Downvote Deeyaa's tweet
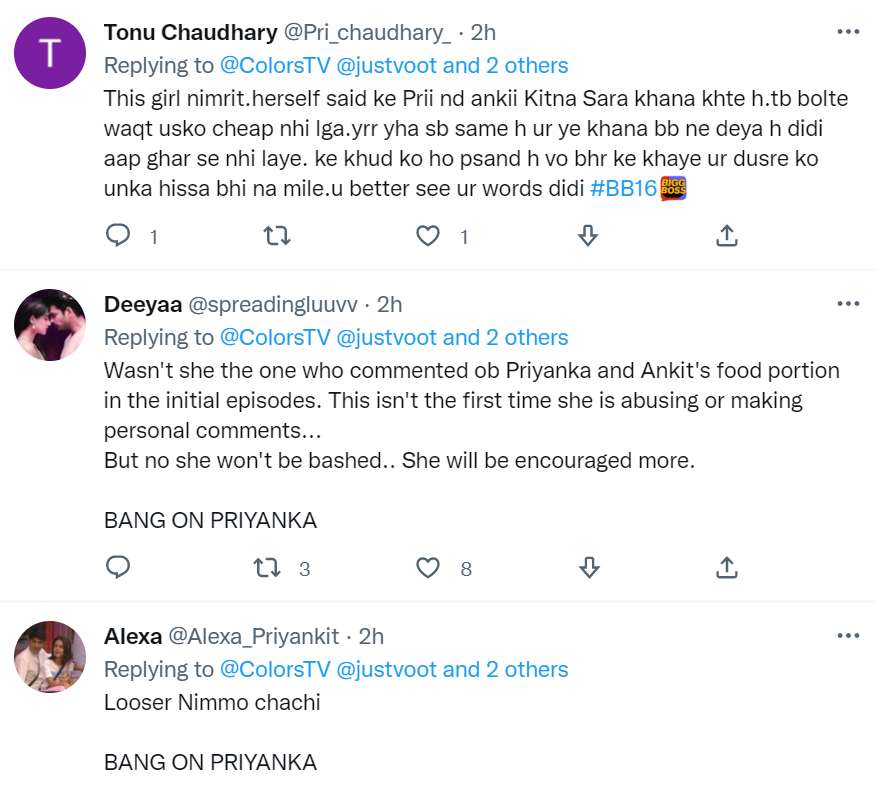Viewport: 877px width, 787px height. click(588, 567)
